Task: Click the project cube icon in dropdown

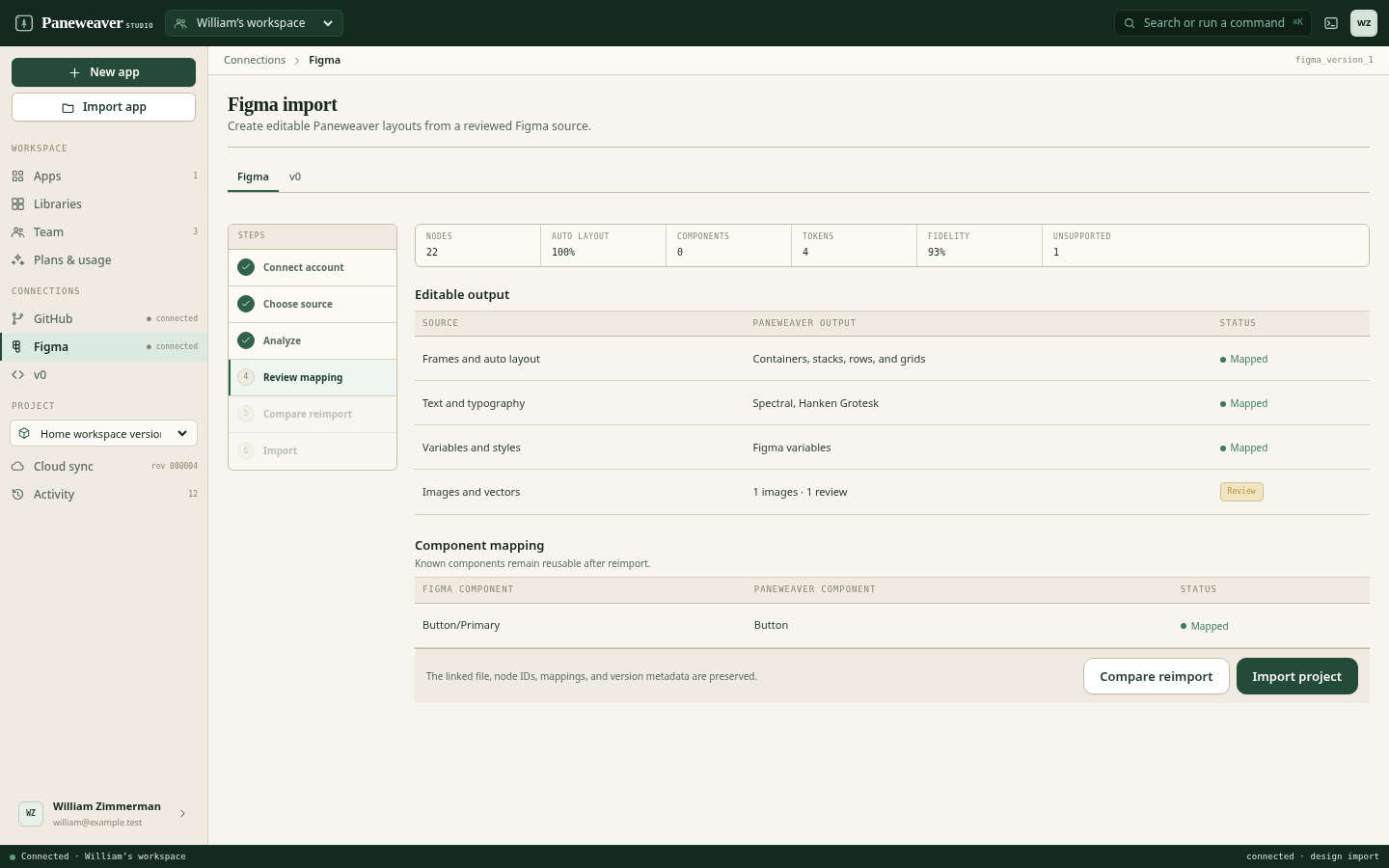Action: [x=24, y=434]
